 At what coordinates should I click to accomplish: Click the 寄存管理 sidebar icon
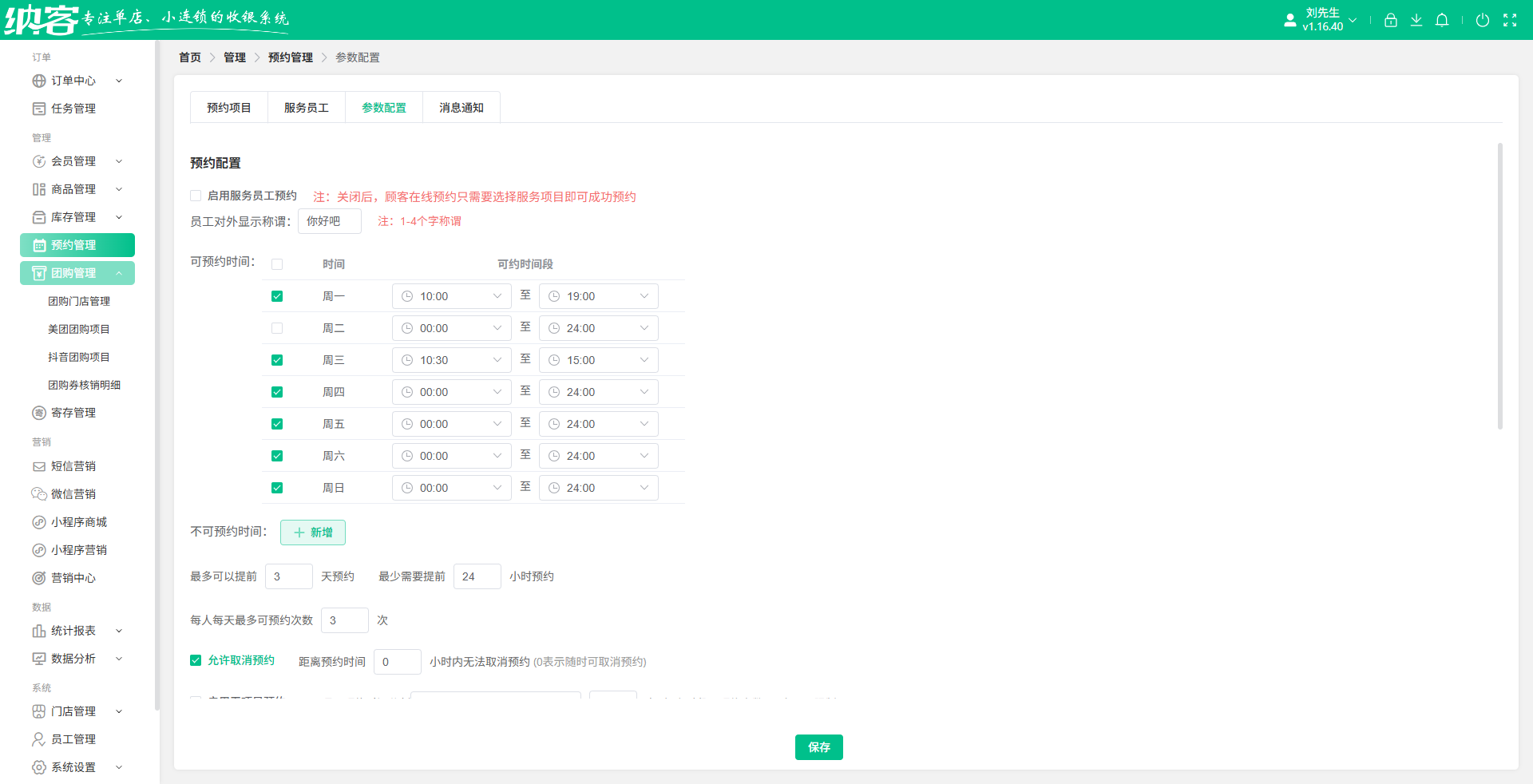click(x=39, y=413)
